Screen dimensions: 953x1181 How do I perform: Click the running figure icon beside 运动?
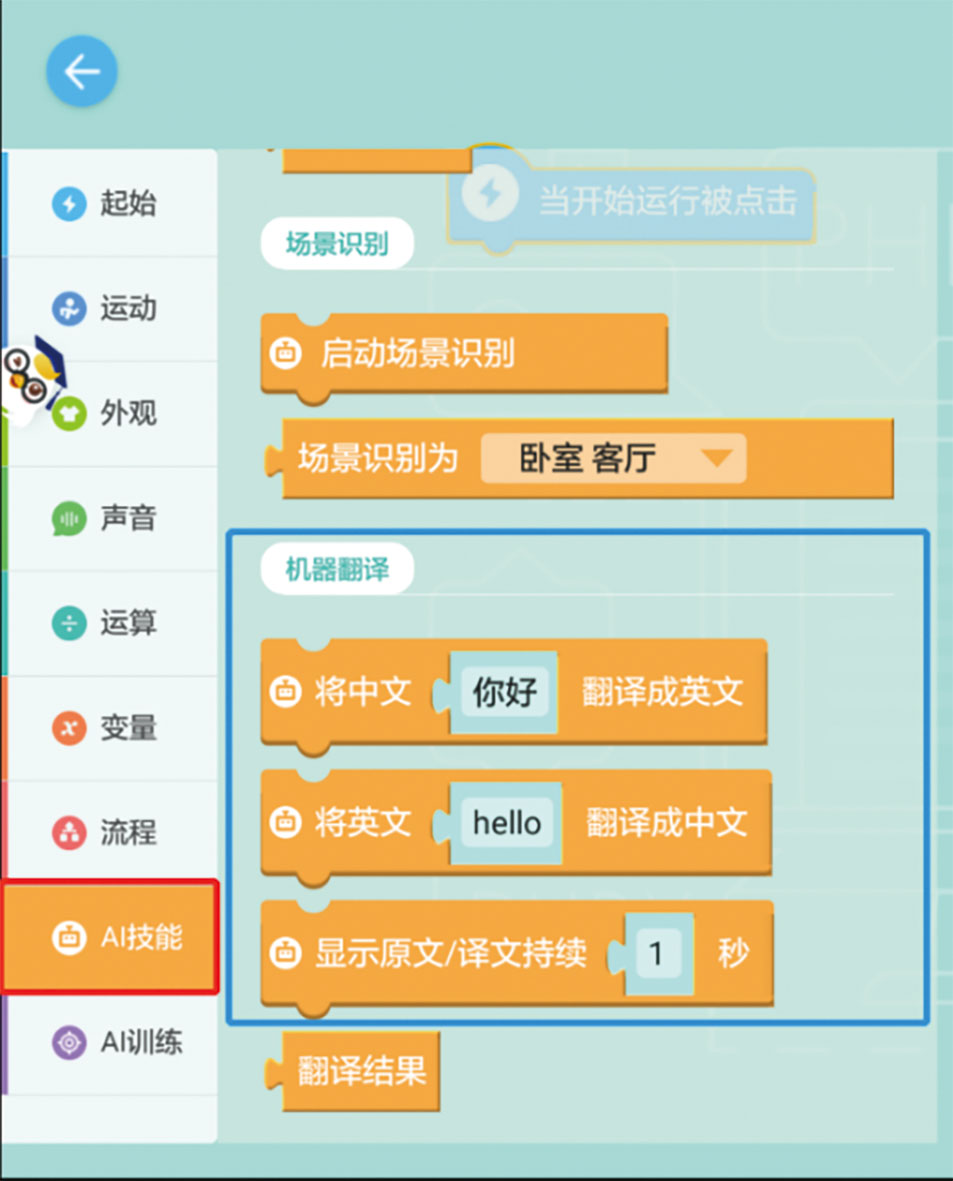69,308
